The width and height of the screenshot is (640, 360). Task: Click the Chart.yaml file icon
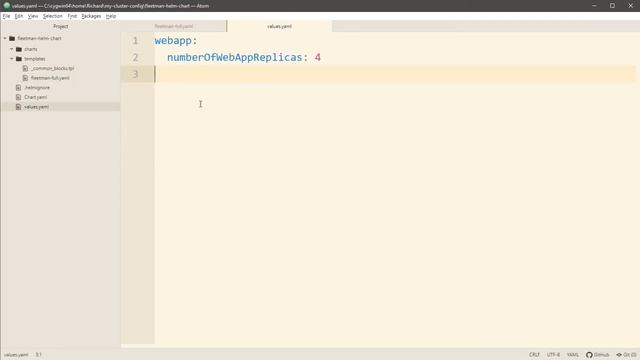(x=18, y=97)
